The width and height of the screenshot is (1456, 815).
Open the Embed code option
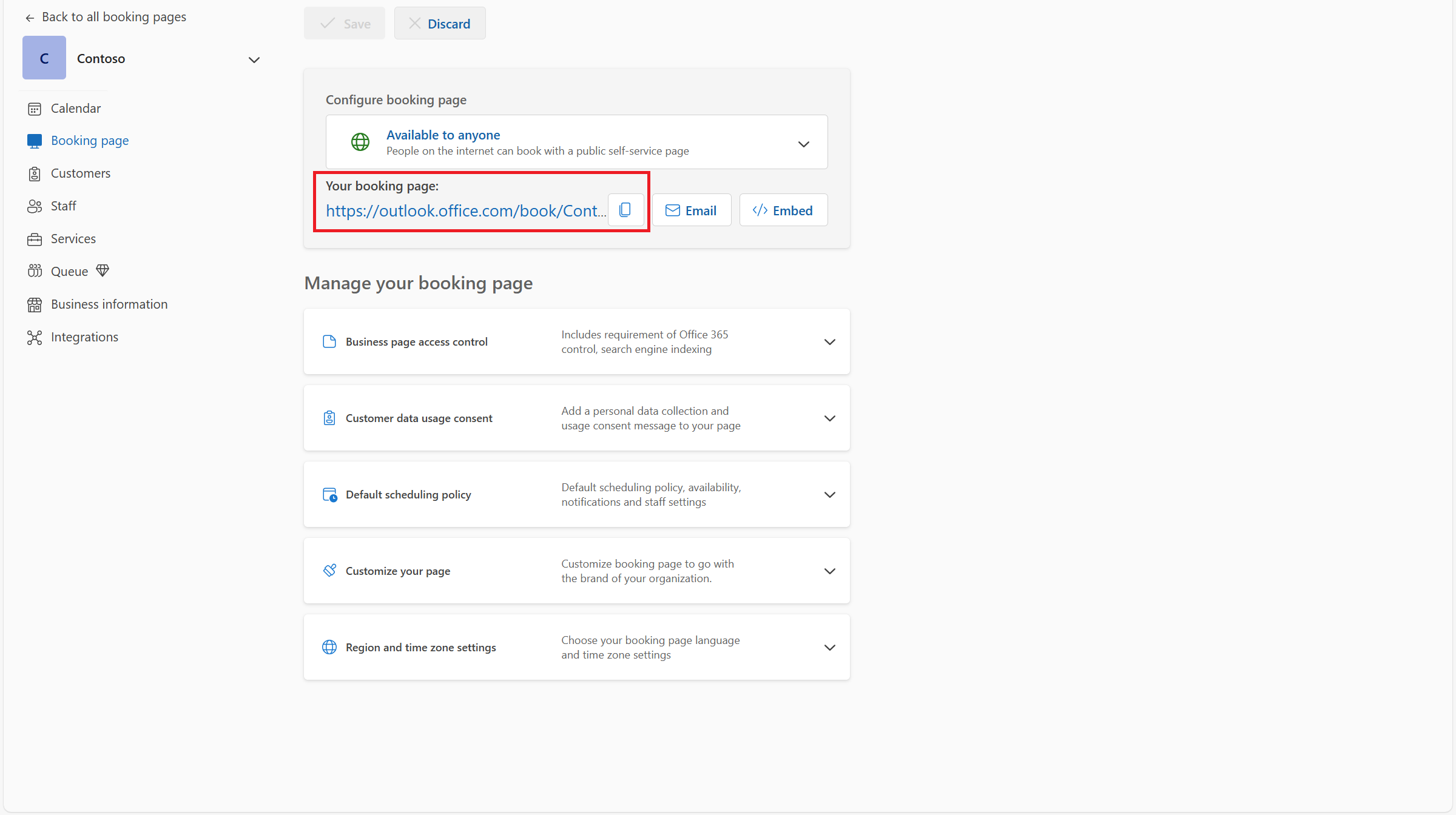783,210
